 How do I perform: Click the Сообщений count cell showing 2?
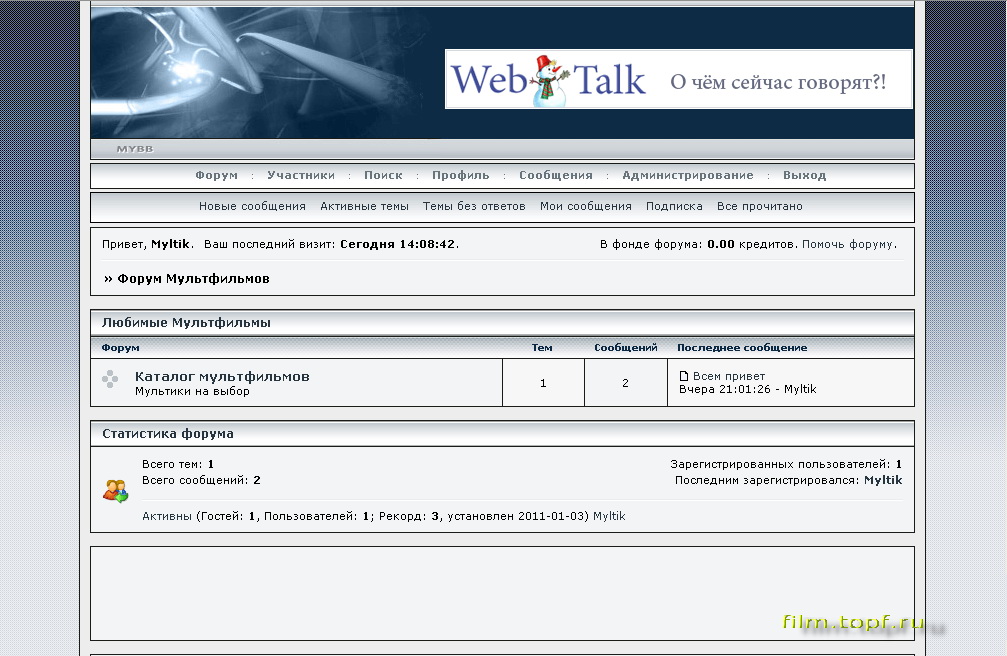point(626,383)
